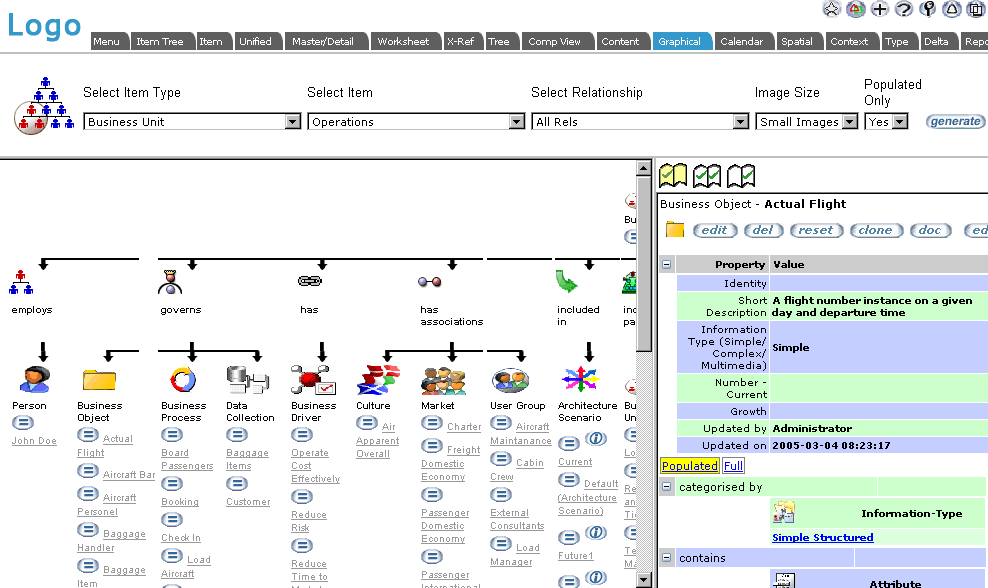Screen dimensions: 988x588
Task: Select the Data Collection icon
Action: 241,379
